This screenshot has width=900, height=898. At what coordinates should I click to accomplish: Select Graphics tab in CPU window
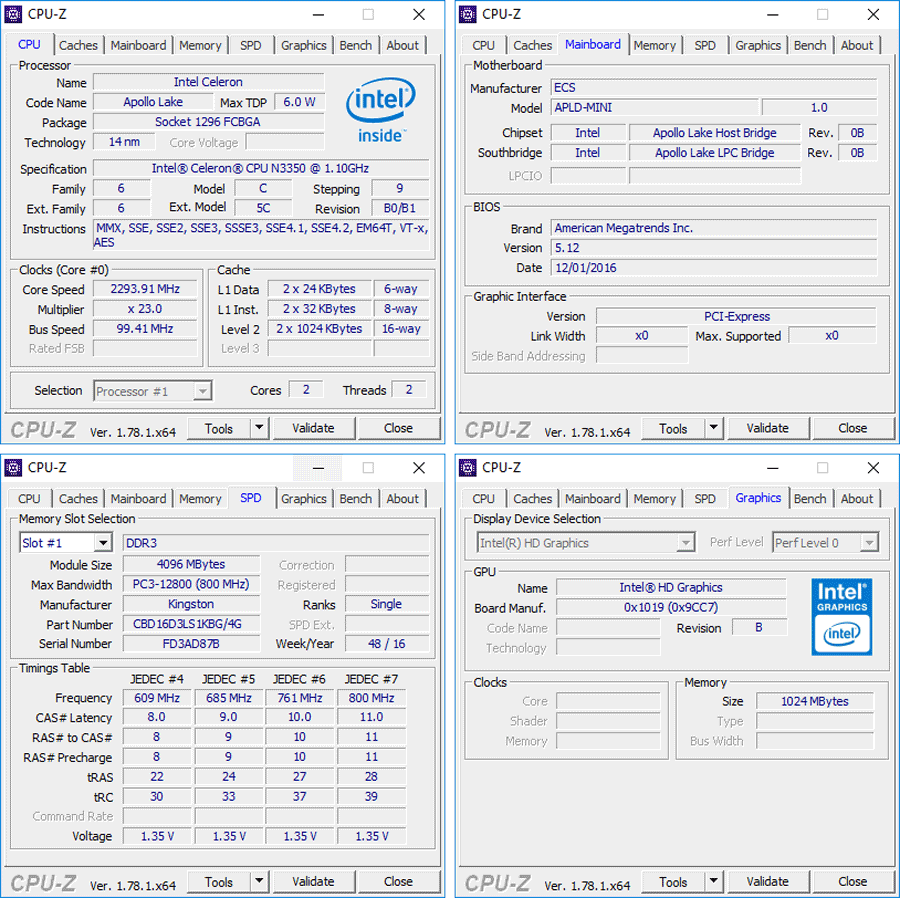coord(304,45)
